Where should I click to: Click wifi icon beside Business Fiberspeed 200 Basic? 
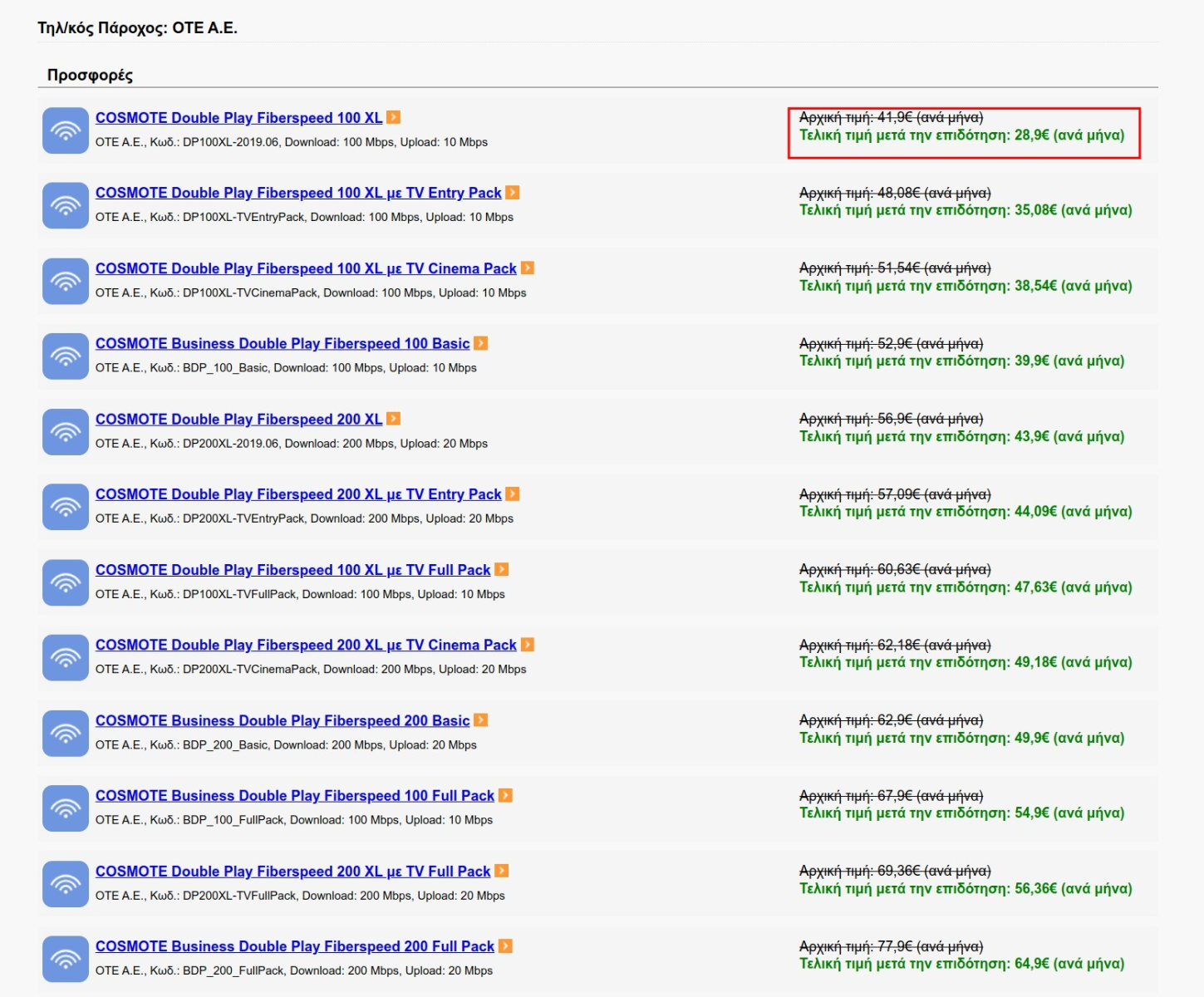tap(66, 734)
